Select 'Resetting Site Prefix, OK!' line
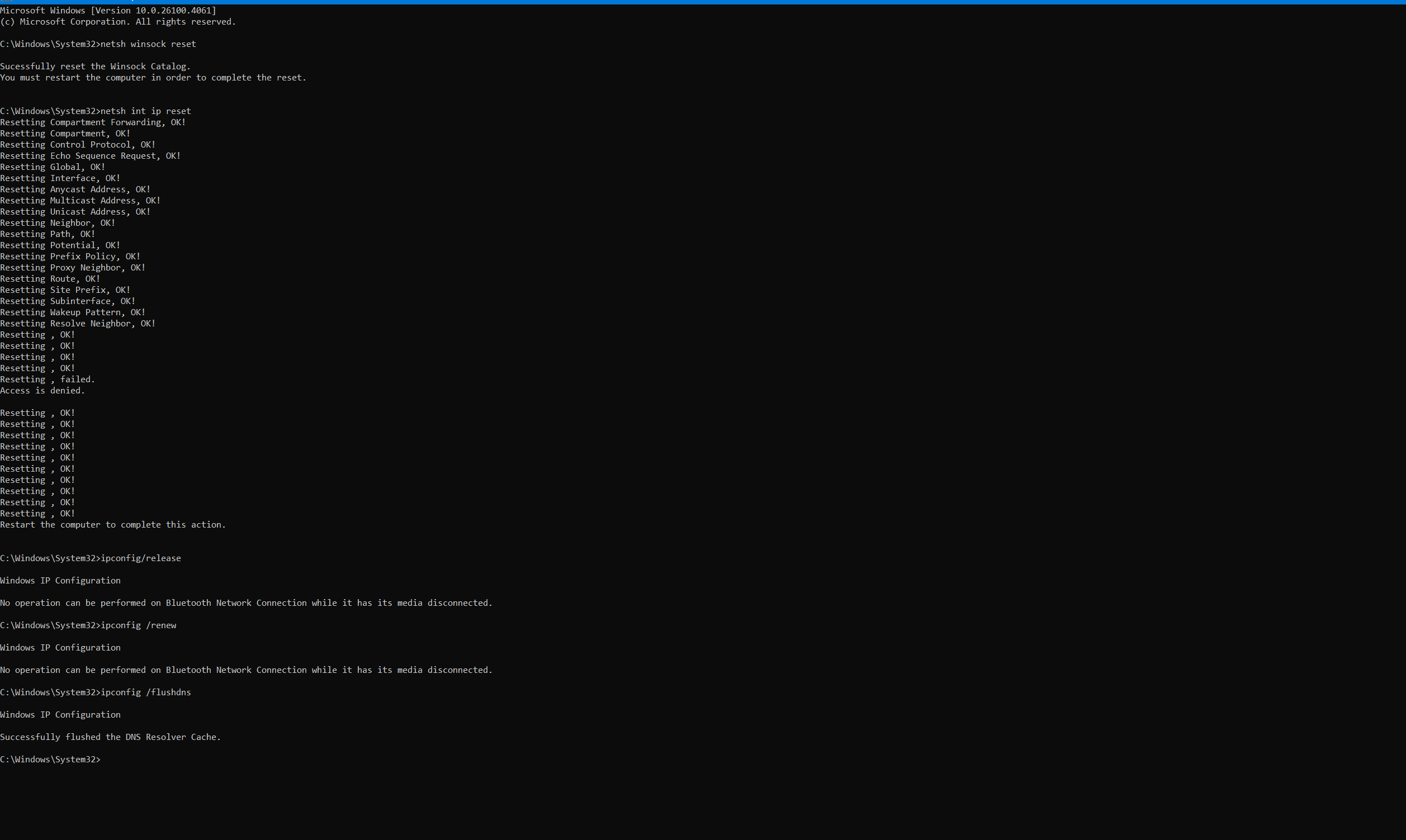This screenshot has width=1406, height=840. [65, 290]
